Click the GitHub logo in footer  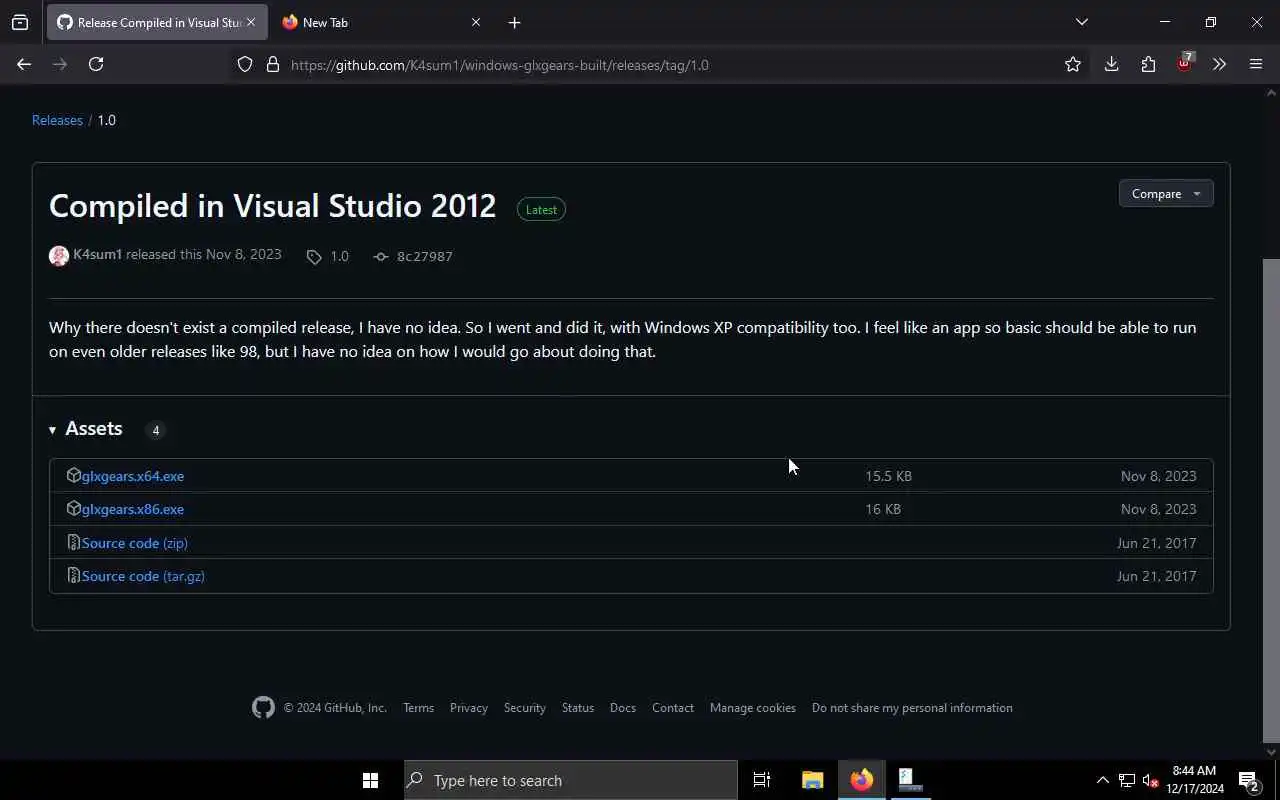point(263,707)
